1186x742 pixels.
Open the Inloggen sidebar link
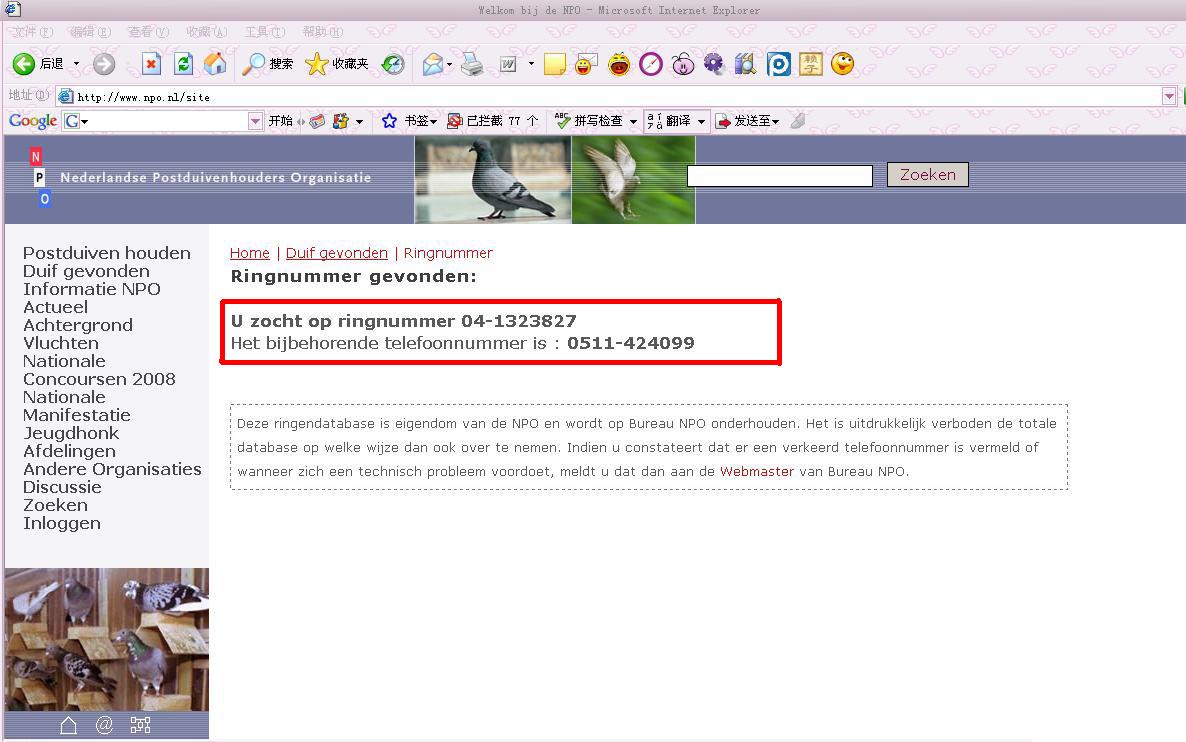pyautogui.click(x=62, y=523)
